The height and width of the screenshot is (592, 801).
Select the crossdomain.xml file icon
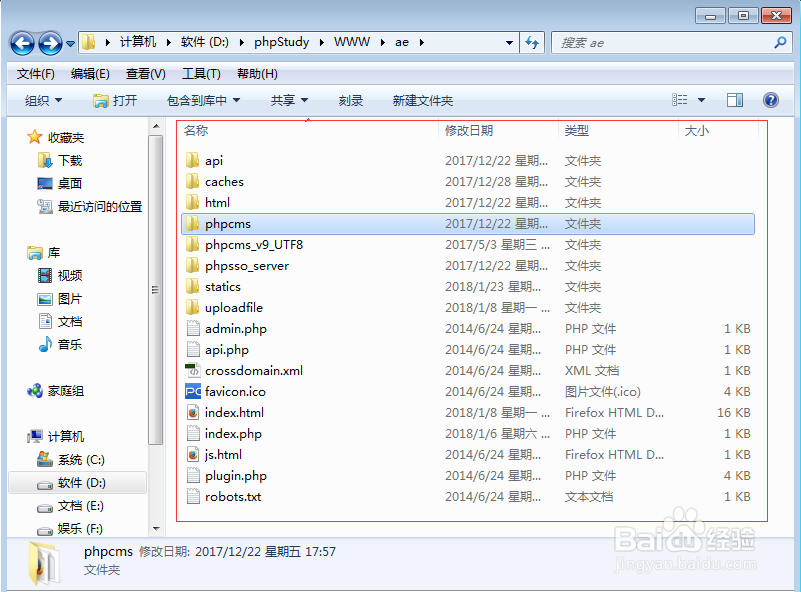click(193, 370)
